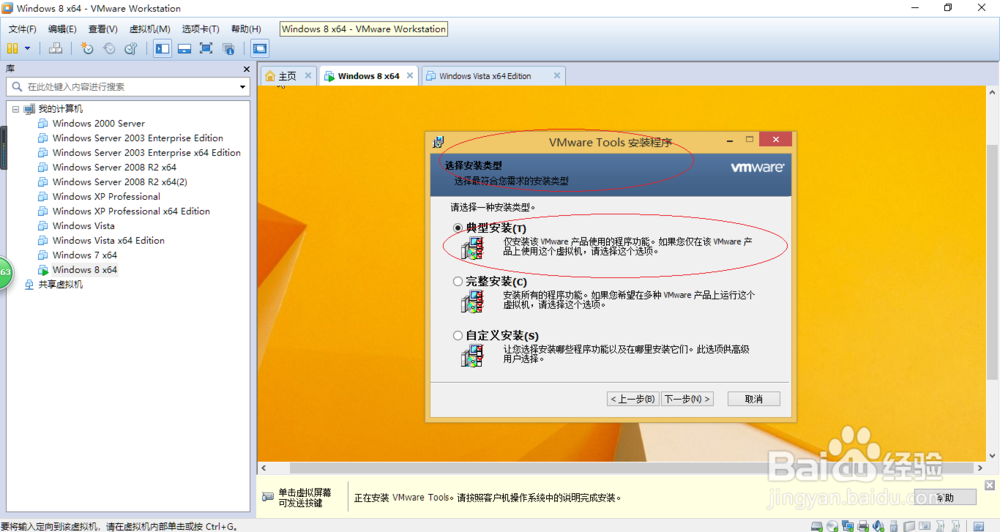The image size is (1000, 532).
Task: Select Windows Server 2008 R2 x64(2)
Action: (120, 182)
